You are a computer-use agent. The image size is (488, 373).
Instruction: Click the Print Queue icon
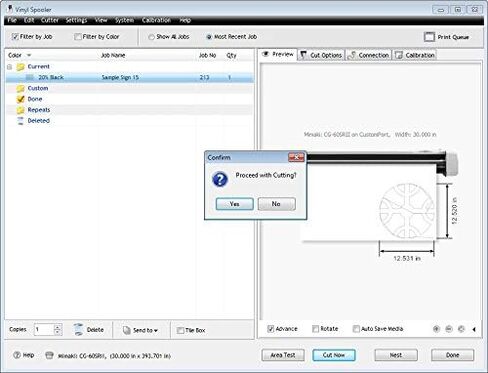[x=429, y=37]
